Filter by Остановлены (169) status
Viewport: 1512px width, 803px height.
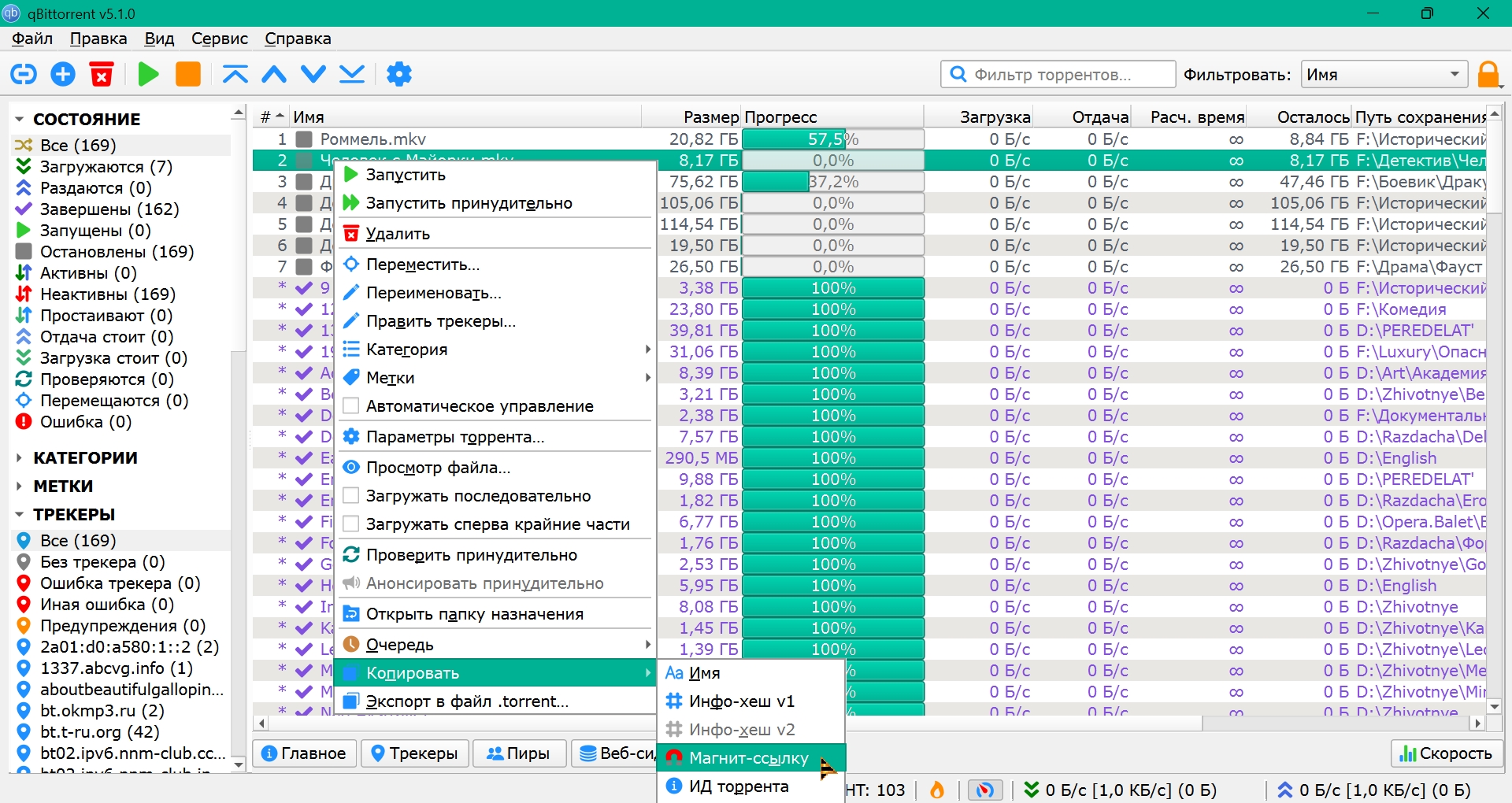tap(117, 252)
